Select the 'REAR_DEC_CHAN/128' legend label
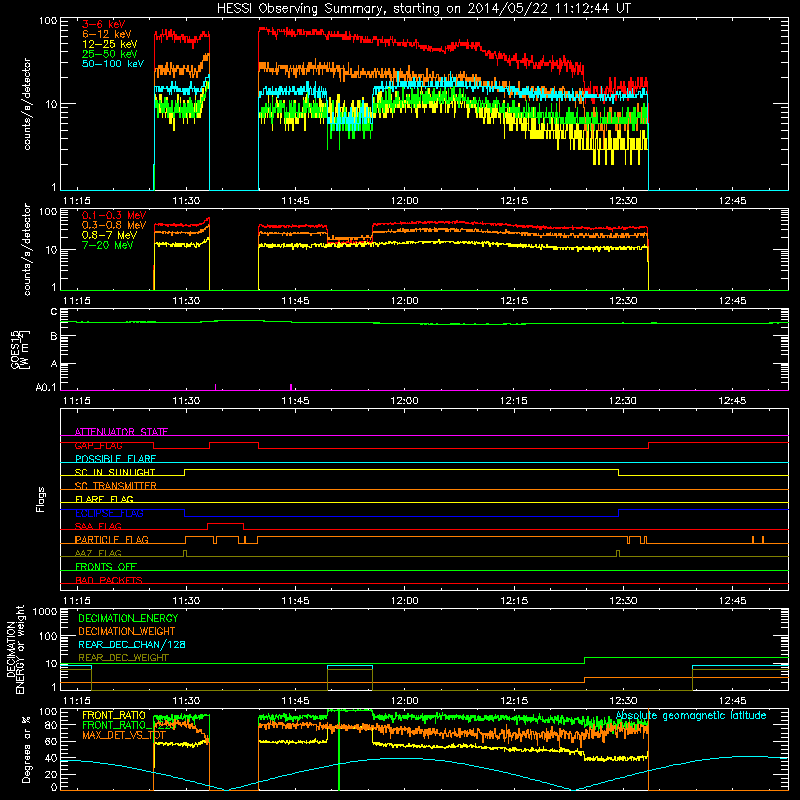This screenshot has height=800, width=800. click(x=132, y=644)
